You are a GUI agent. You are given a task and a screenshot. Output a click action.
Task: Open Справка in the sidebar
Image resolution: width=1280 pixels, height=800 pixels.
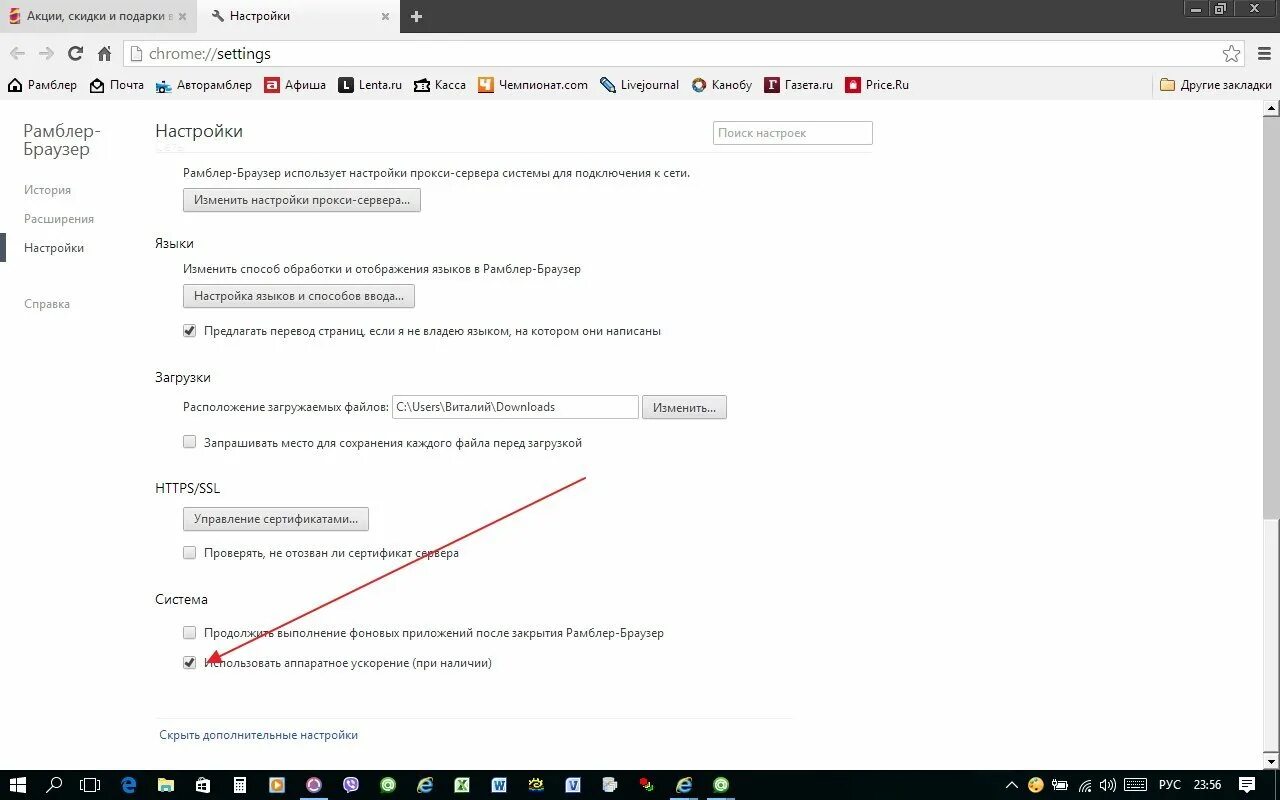coord(47,304)
